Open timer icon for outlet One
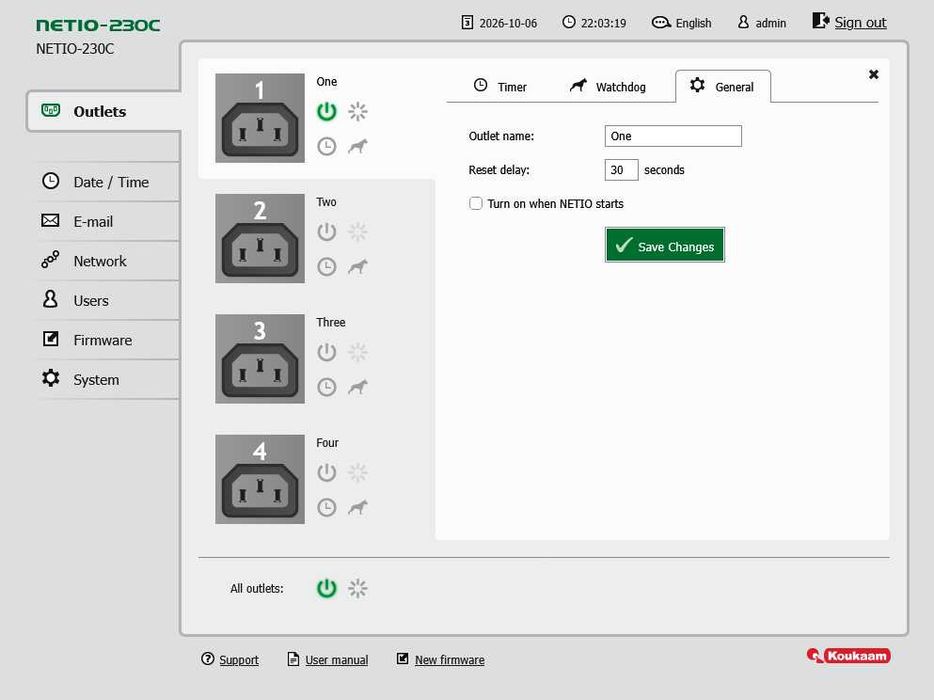This screenshot has height=700, width=934. click(x=326, y=147)
